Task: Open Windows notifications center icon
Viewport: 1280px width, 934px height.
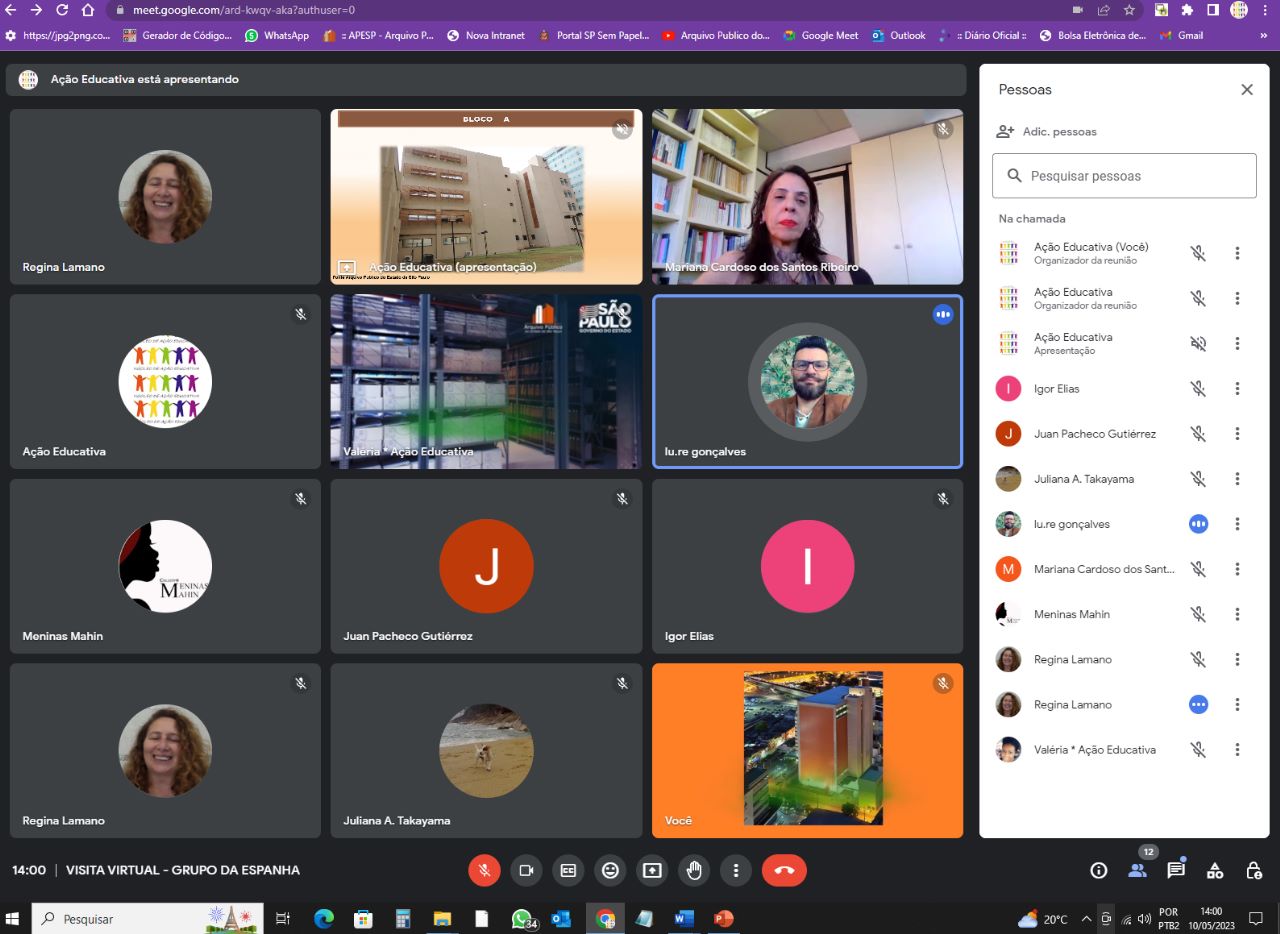Action: (1256, 918)
